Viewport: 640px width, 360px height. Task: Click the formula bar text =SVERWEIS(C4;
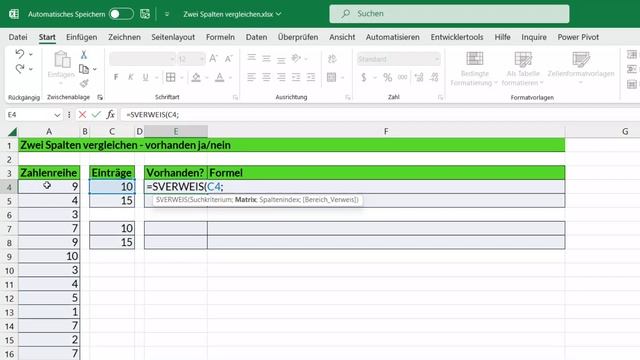(x=152, y=115)
